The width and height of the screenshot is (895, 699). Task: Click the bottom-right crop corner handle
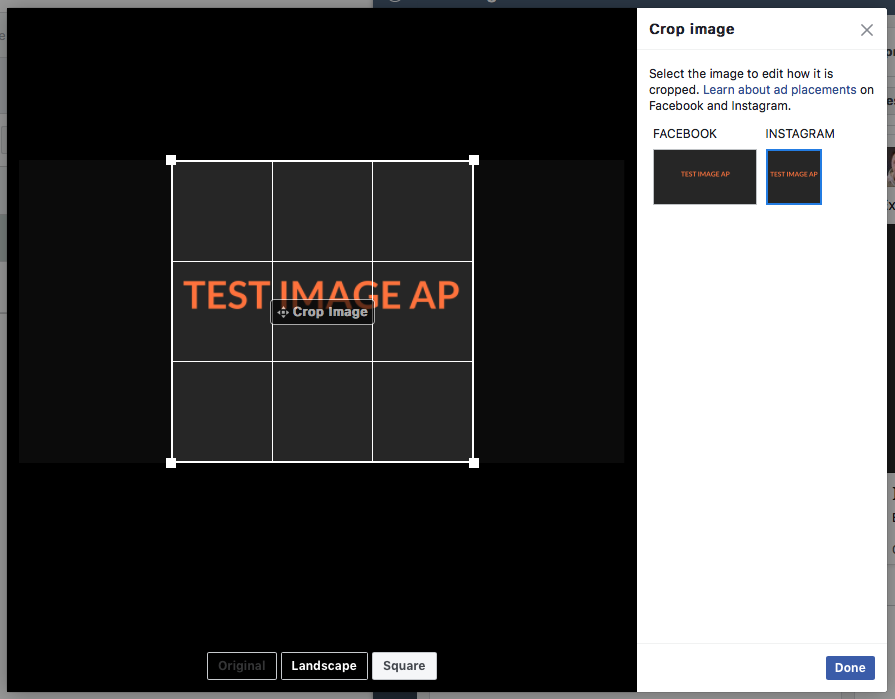(x=474, y=462)
